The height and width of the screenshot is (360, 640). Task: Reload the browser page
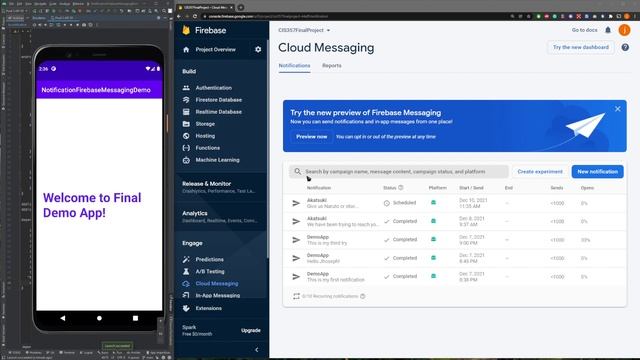(x=195, y=16)
